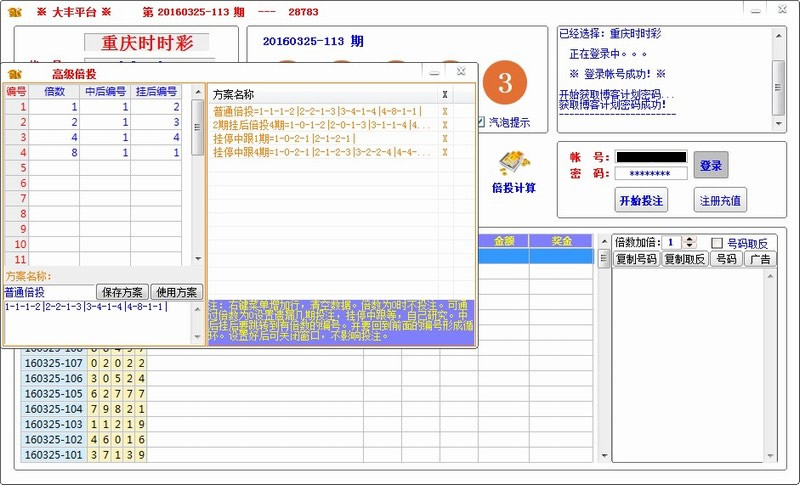Click the orange number 3 ball
This screenshot has width=800, height=485.
click(505, 82)
